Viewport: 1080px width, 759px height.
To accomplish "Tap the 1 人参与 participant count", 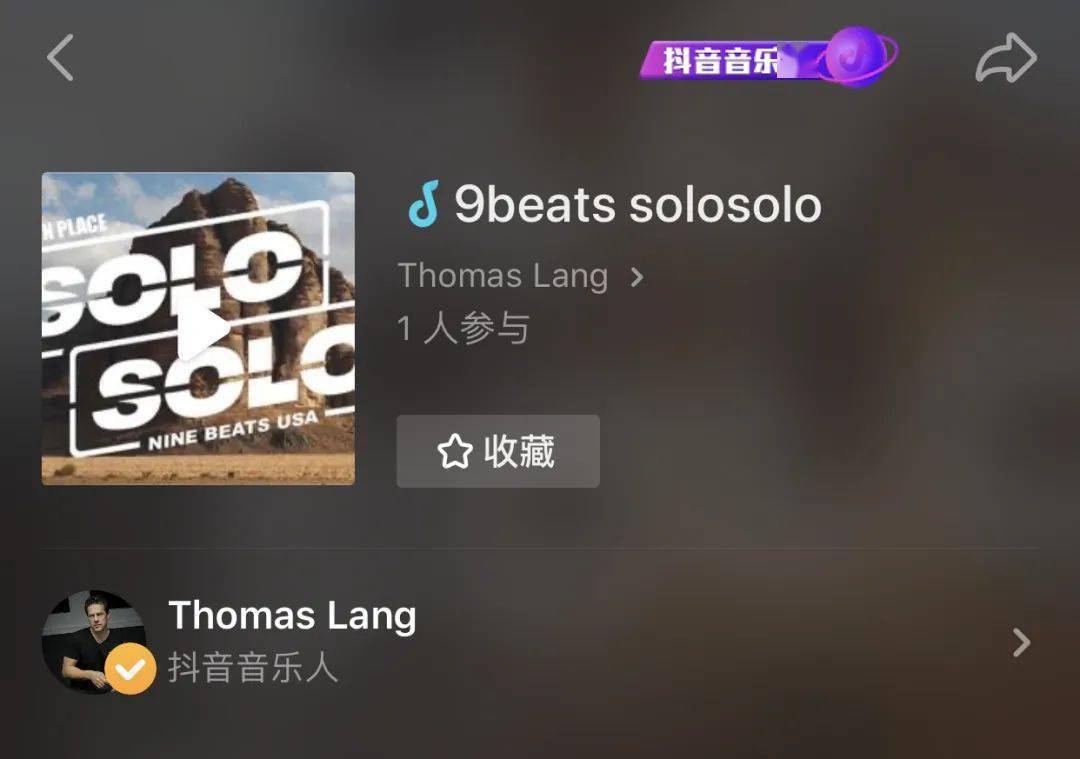I will click(464, 328).
